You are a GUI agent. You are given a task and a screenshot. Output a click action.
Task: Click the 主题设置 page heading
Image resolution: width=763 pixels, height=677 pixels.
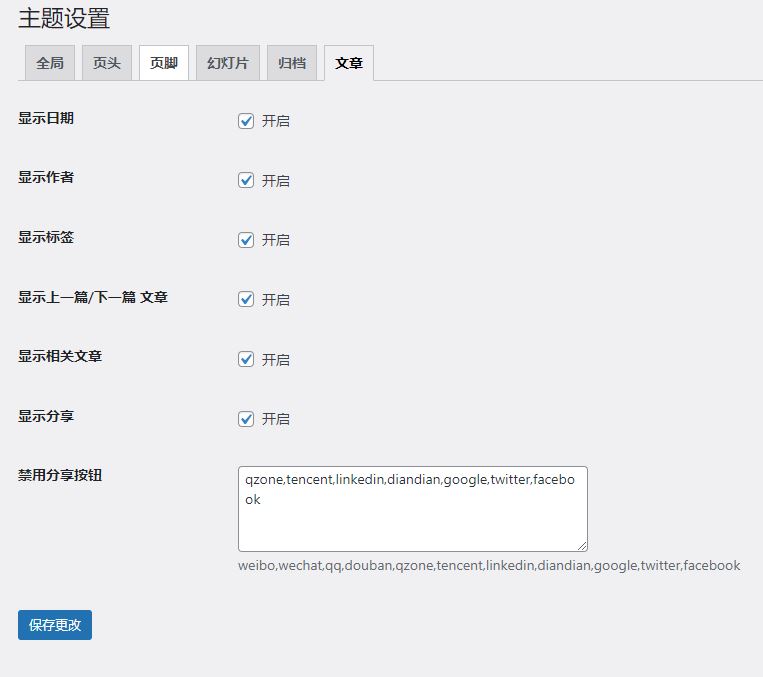(64, 18)
